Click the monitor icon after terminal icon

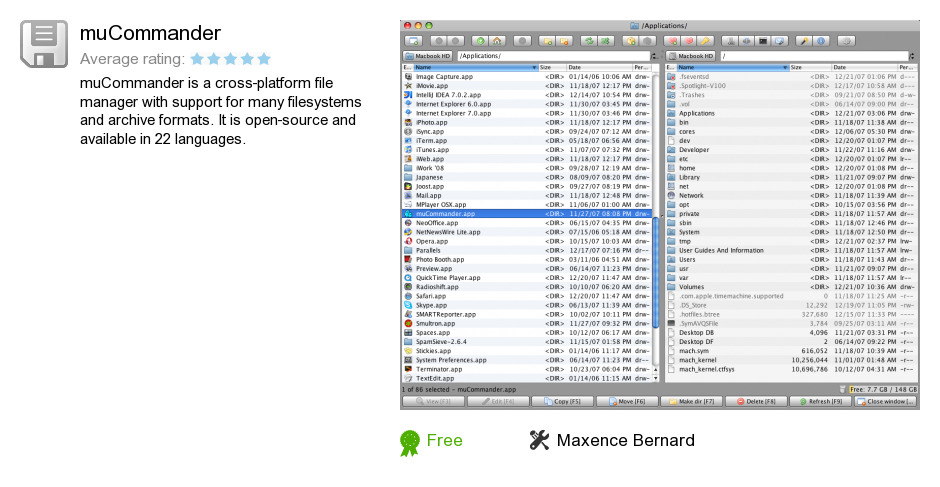[779, 41]
